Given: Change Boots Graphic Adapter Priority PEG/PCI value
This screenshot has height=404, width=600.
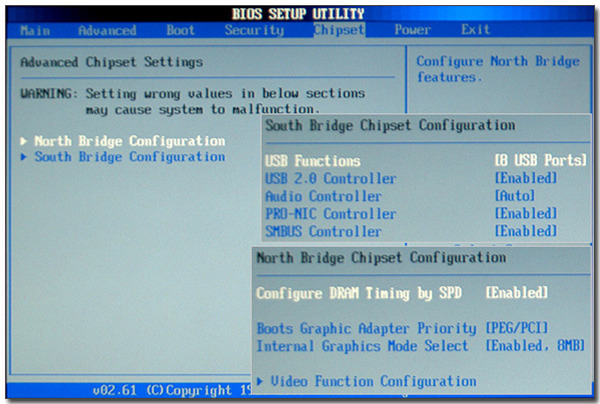Looking at the screenshot, I should tap(516, 328).
